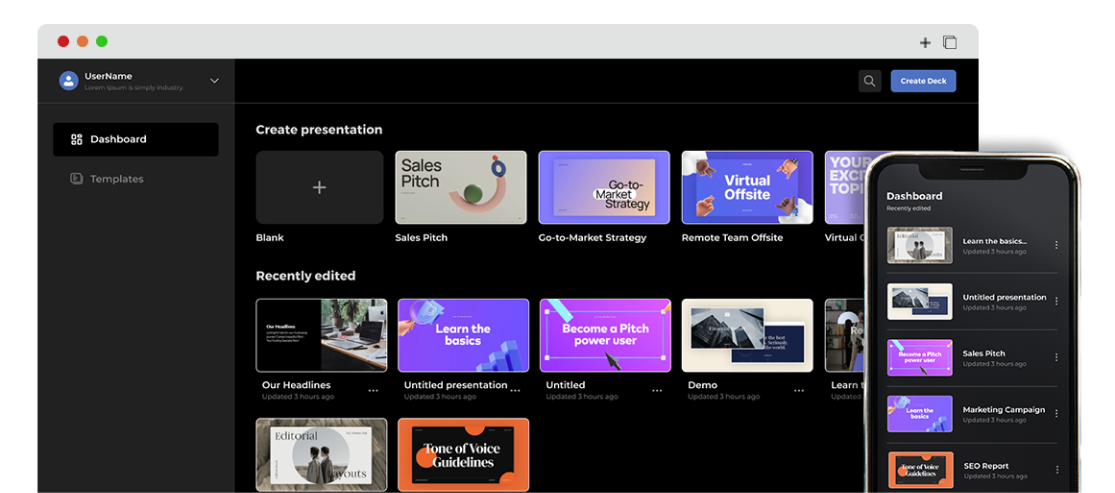This screenshot has width=1115, height=493.
Task: Choose the Sales Pitch template thumbnail
Action: [461, 188]
